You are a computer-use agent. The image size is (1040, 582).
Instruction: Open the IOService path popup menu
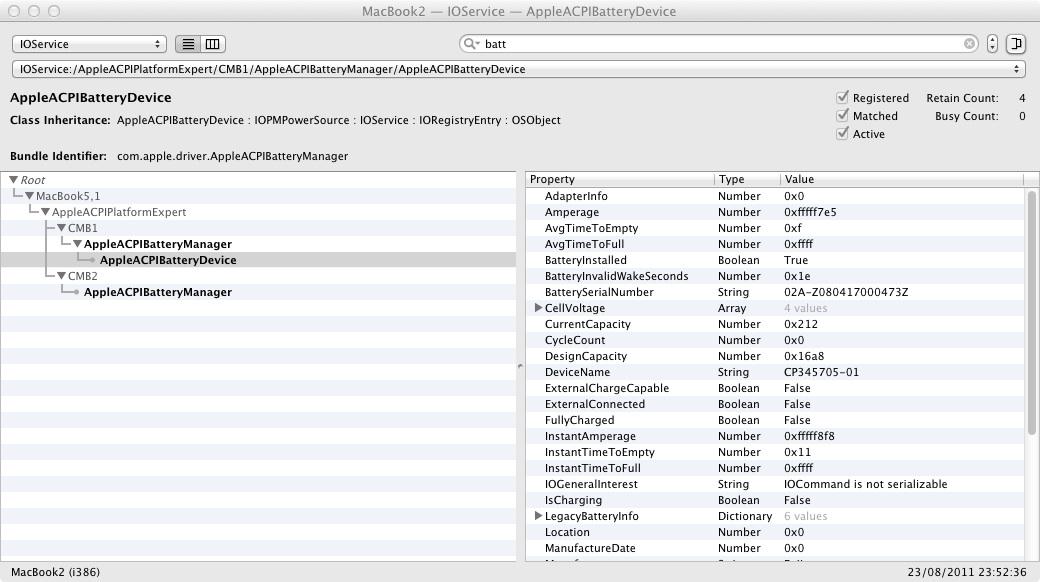point(519,69)
